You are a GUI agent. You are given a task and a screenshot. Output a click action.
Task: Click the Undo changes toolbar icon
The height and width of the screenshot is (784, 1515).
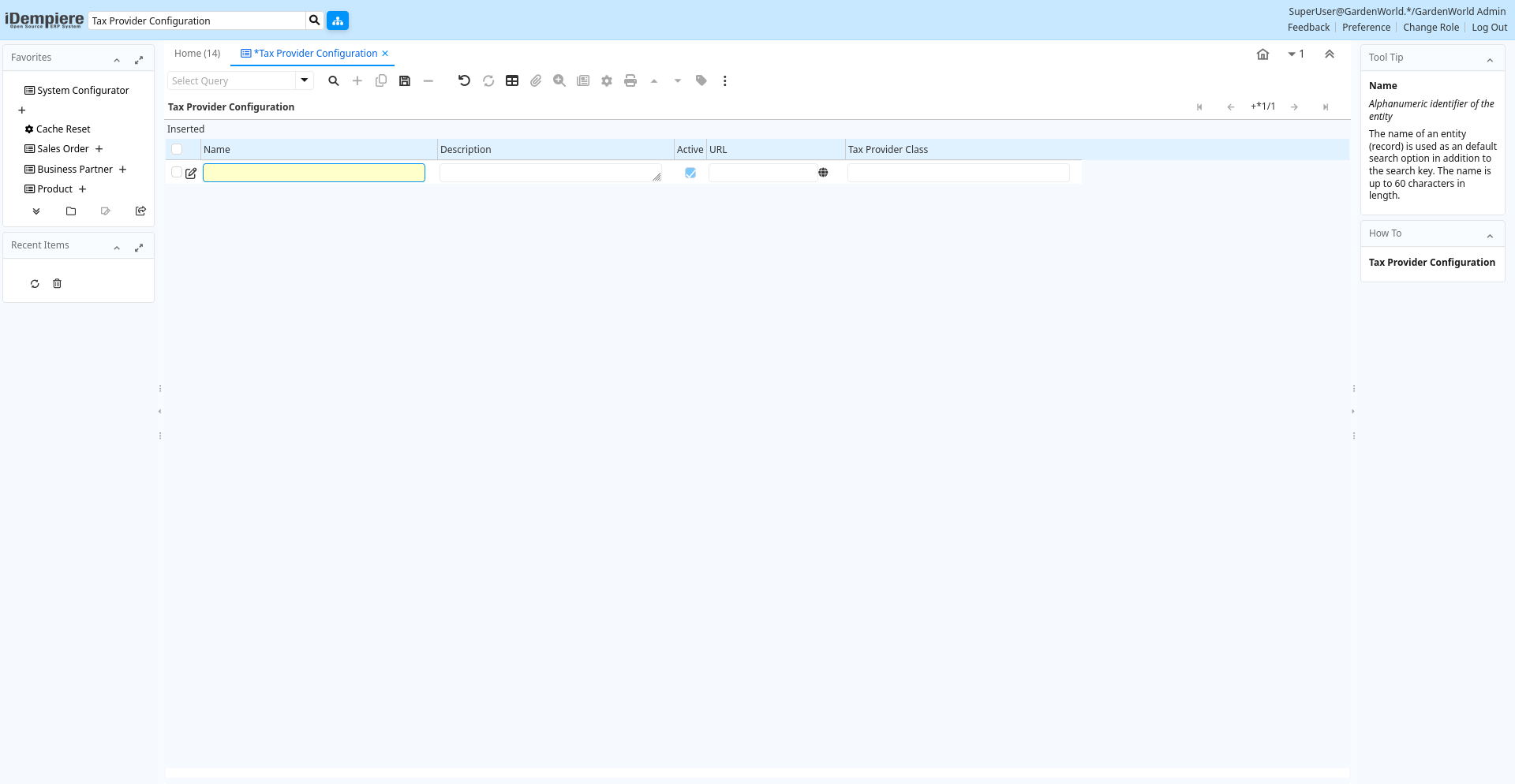click(464, 80)
